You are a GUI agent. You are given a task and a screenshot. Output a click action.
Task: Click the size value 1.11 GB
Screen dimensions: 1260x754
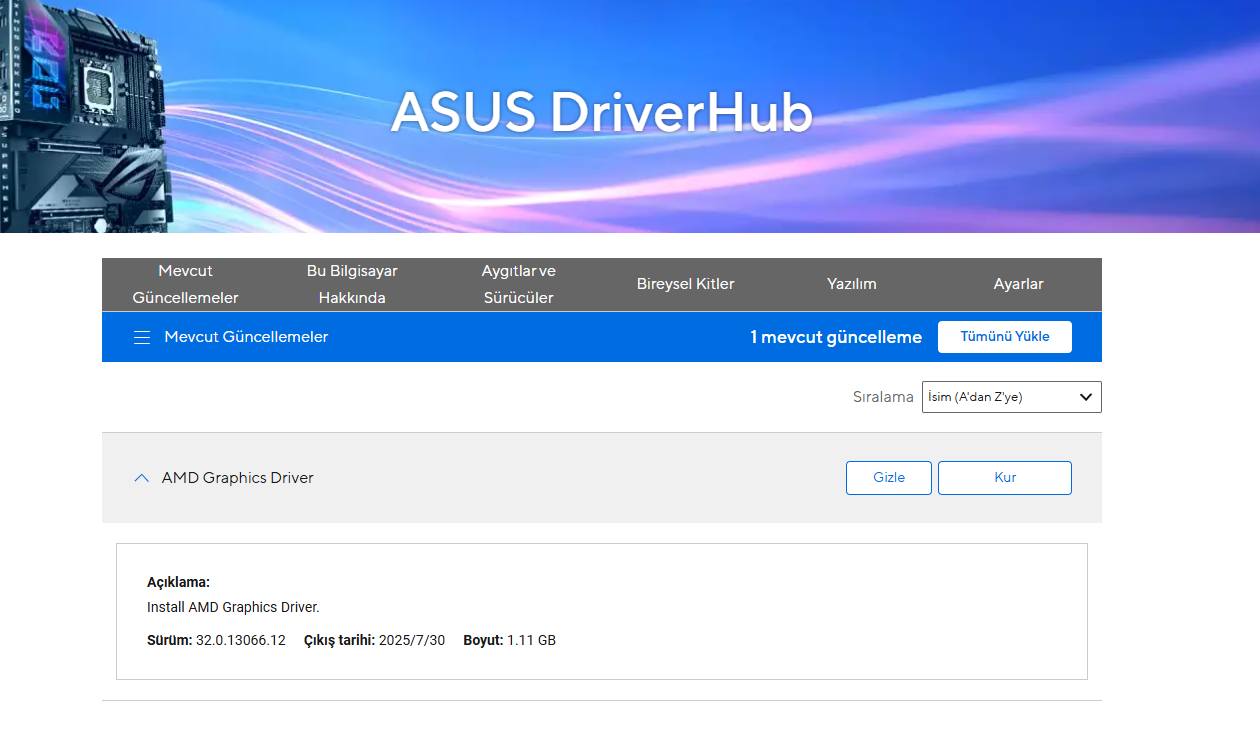(531, 640)
